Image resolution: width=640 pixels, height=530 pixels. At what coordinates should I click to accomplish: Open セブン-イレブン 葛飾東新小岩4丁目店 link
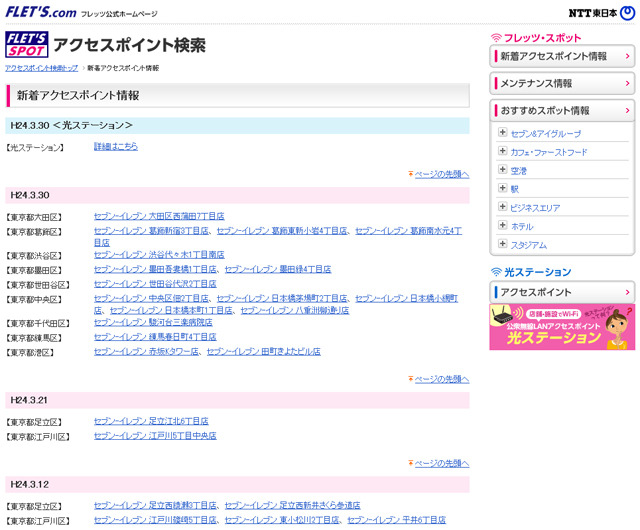282,231
